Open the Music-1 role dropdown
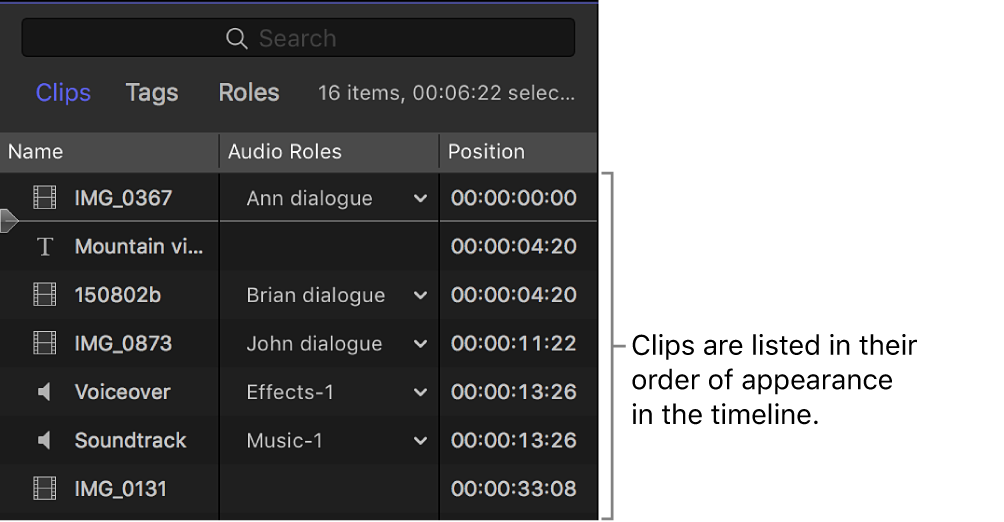 420,441
